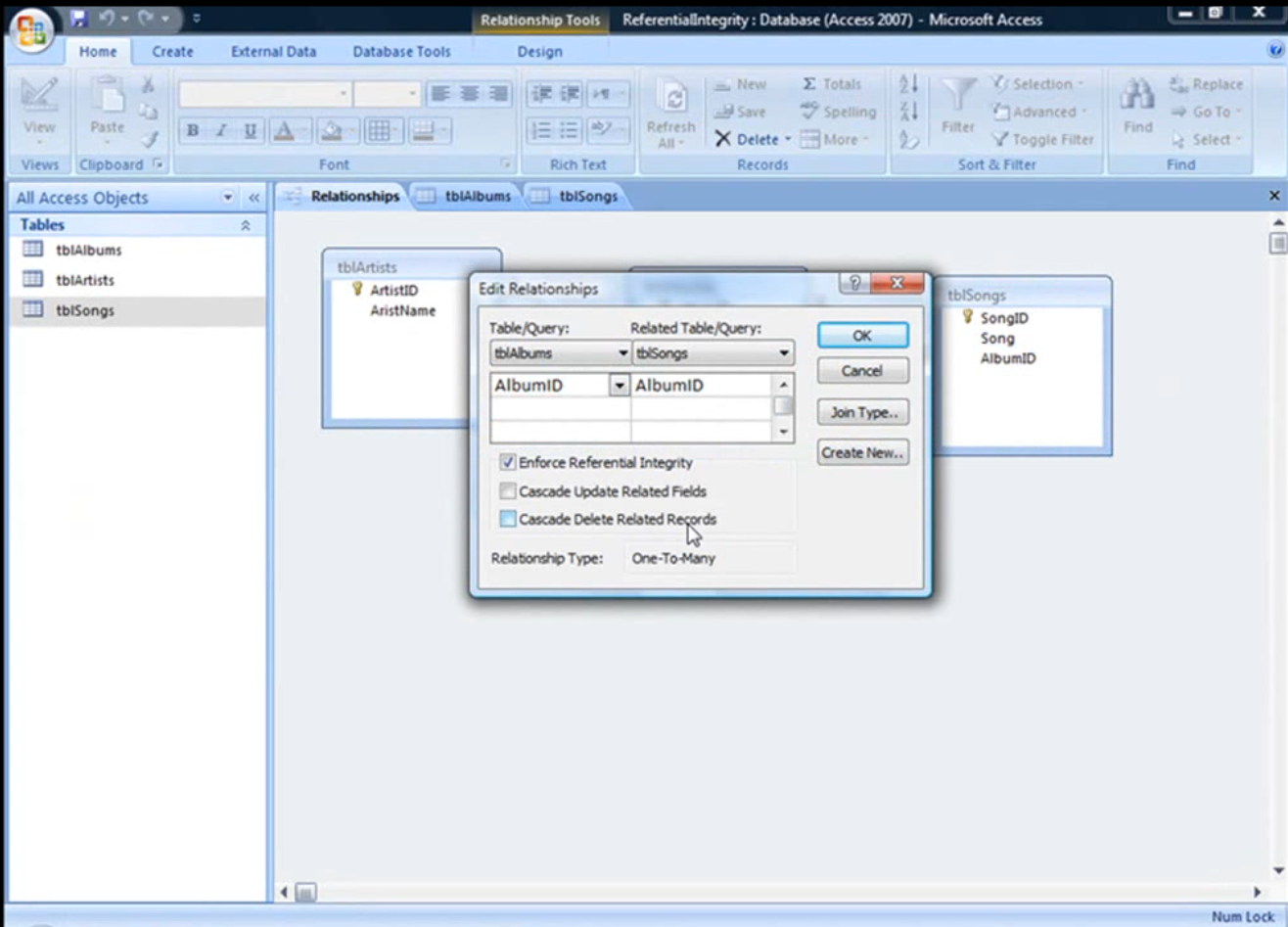Viewport: 1288px width, 927px height.
Task: Open the Related Table/Query dropdown showing tblSongs
Action: tap(782, 353)
